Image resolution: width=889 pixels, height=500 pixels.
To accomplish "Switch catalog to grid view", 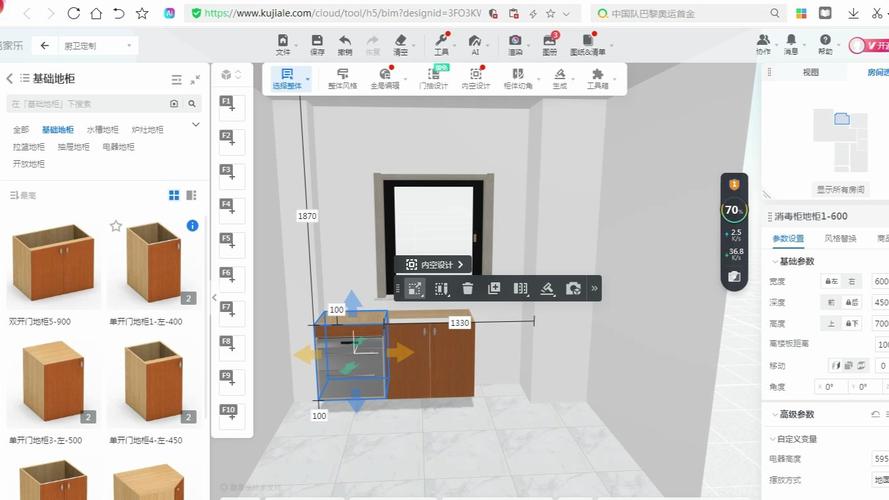I will point(174,195).
